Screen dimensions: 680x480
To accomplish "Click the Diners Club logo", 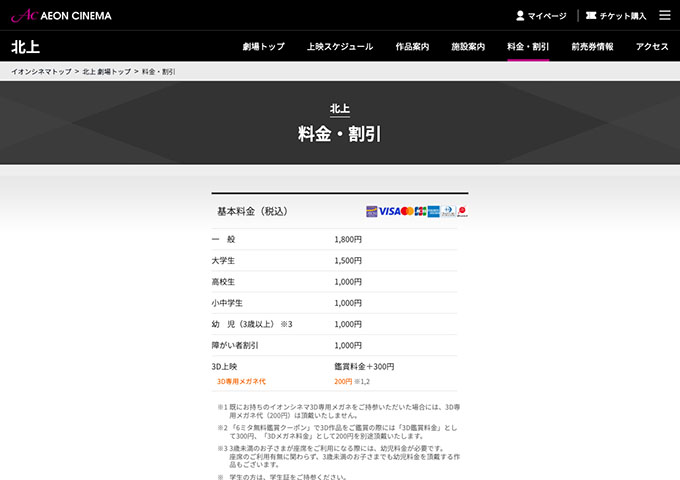I will (448, 211).
